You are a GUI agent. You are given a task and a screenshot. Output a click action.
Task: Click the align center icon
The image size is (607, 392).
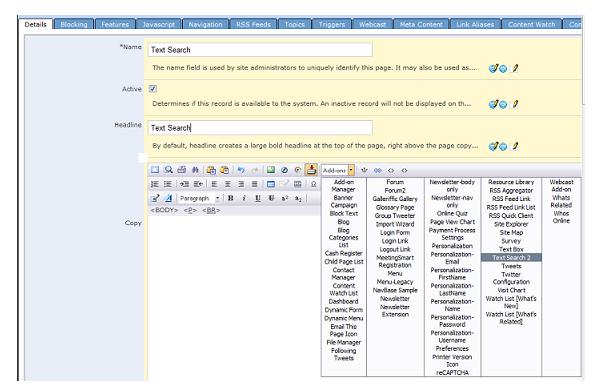pyautogui.click(x=228, y=184)
